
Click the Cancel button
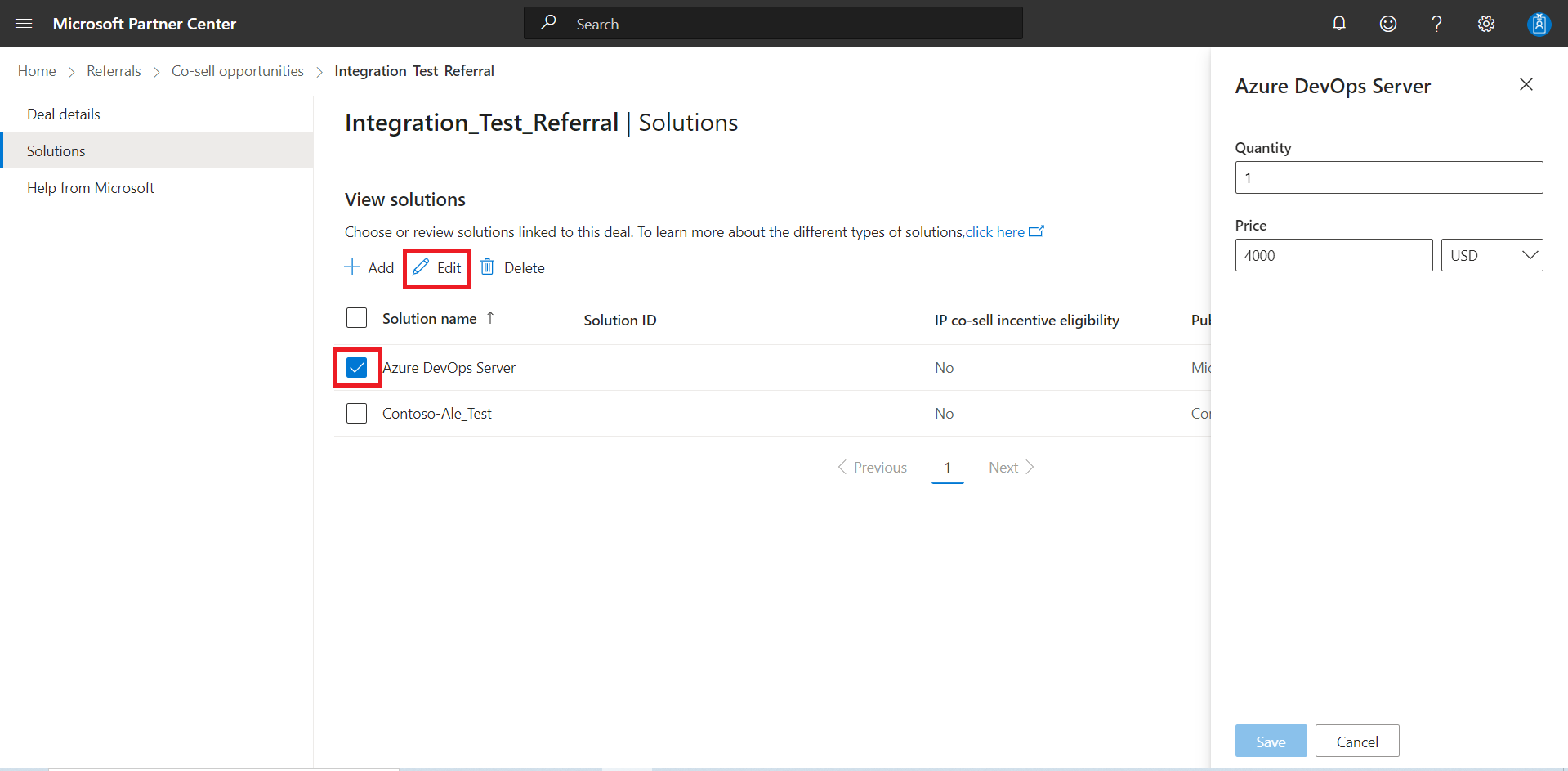click(1357, 742)
